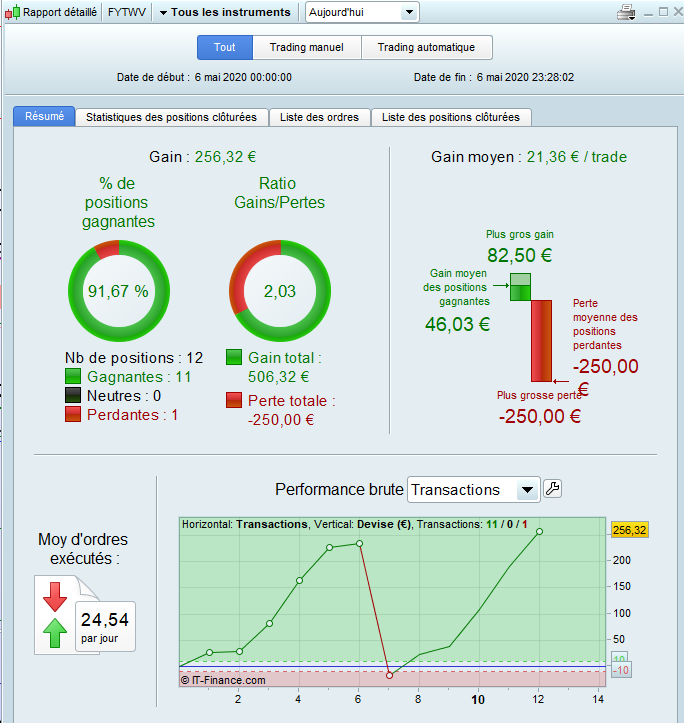Click the black Neutres legend square
The width and height of the screenshot is (684, 723).
[73, 395]
